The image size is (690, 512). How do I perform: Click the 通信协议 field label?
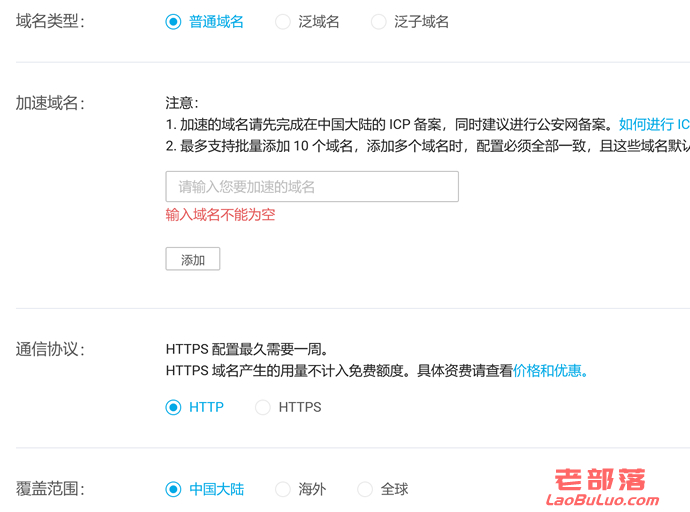pyautogui.click(x=50, y=349)
